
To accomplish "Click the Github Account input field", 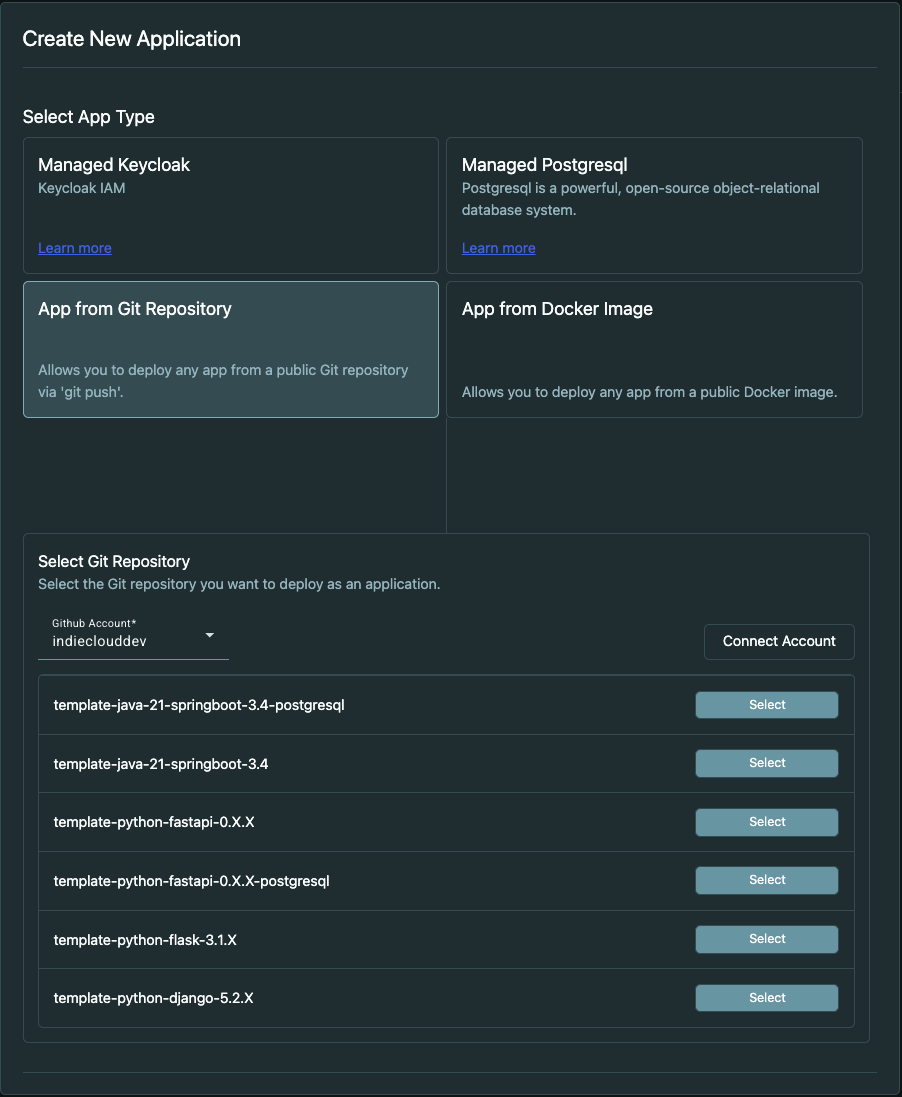I will (x=120, y=640).
